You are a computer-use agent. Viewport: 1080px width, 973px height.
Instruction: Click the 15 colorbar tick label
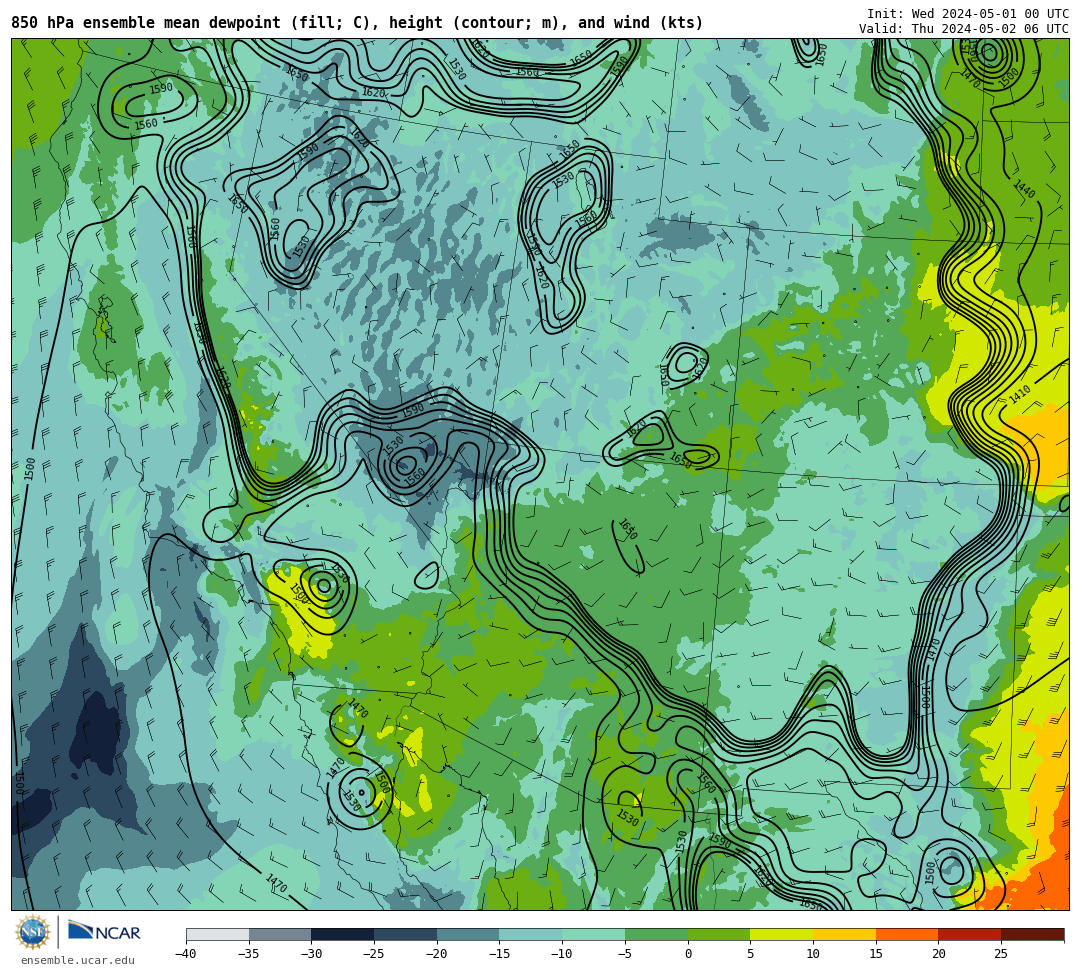pyautogui.click(x=876, y=954)
